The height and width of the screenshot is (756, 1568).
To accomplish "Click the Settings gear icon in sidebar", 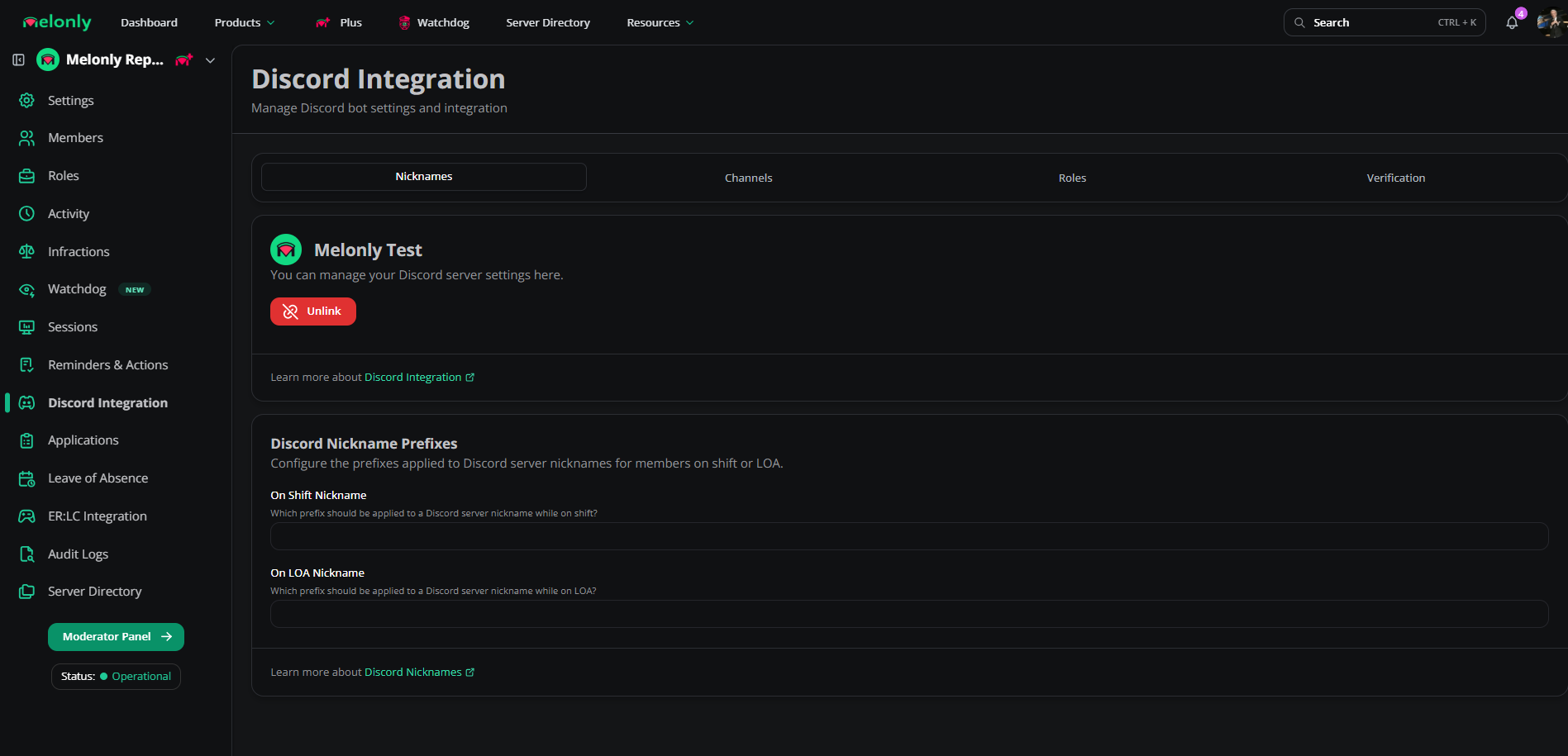I will [27, 100].
